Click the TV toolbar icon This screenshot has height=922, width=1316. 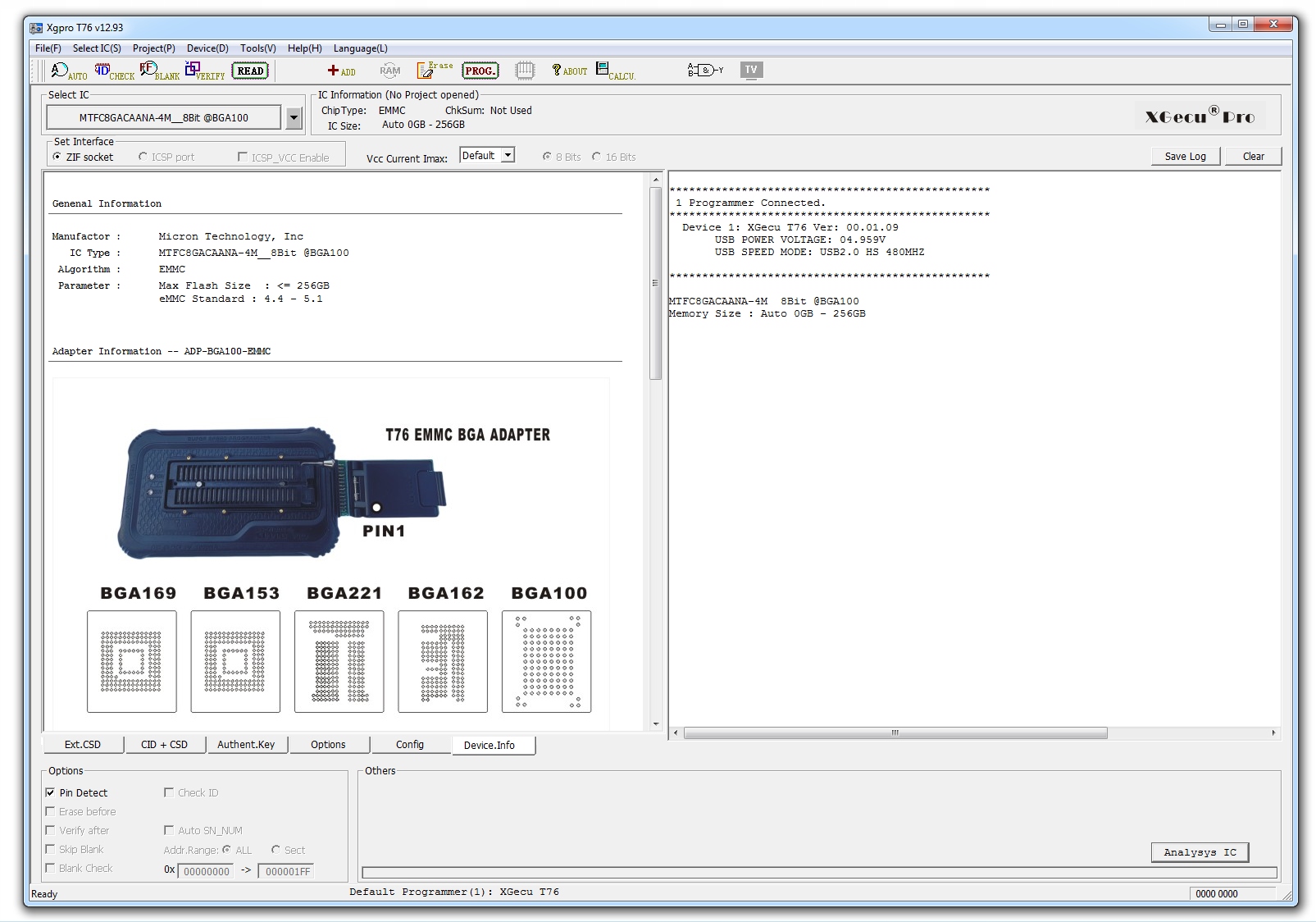click(x=751, y=70)
